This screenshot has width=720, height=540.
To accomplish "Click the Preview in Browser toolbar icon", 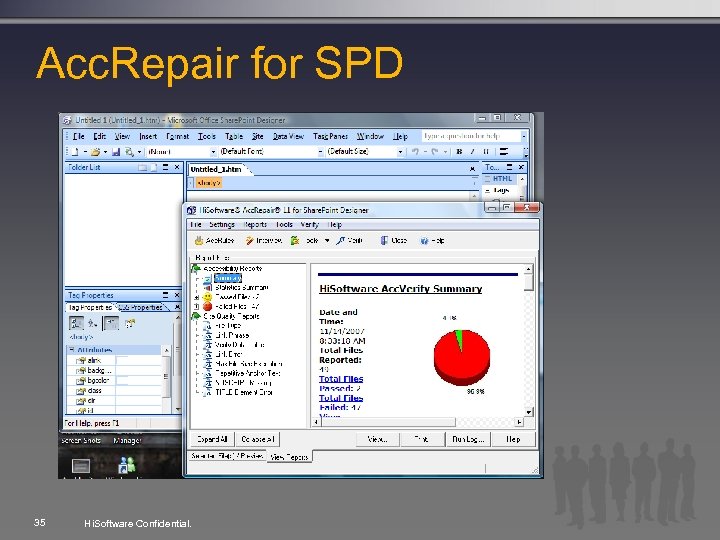I will pyautogui.click(x=129, y=152).
